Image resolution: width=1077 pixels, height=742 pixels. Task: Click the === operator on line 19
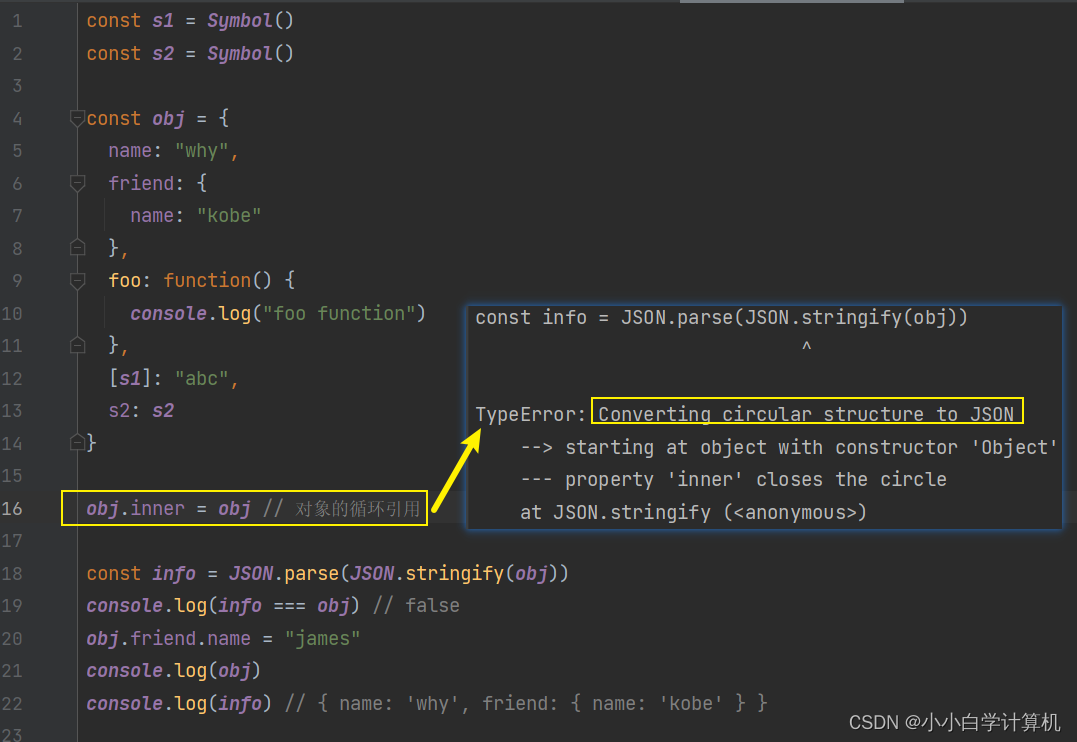pyautogui.click(x=289, y=606)
